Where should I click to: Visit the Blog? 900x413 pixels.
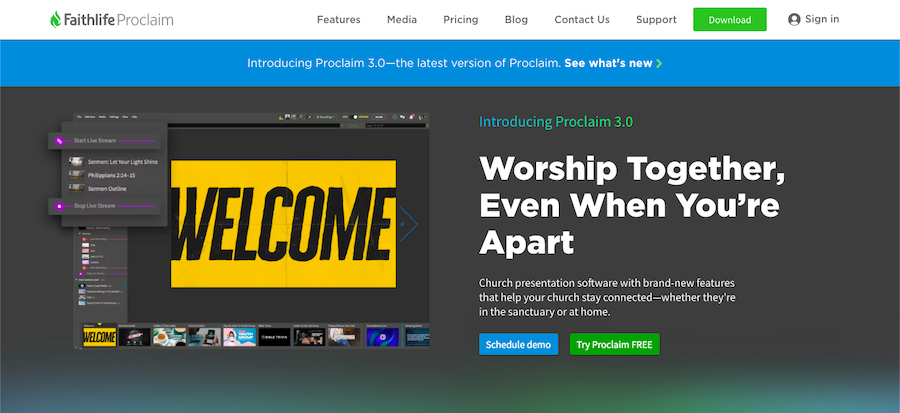click(516, 20)
